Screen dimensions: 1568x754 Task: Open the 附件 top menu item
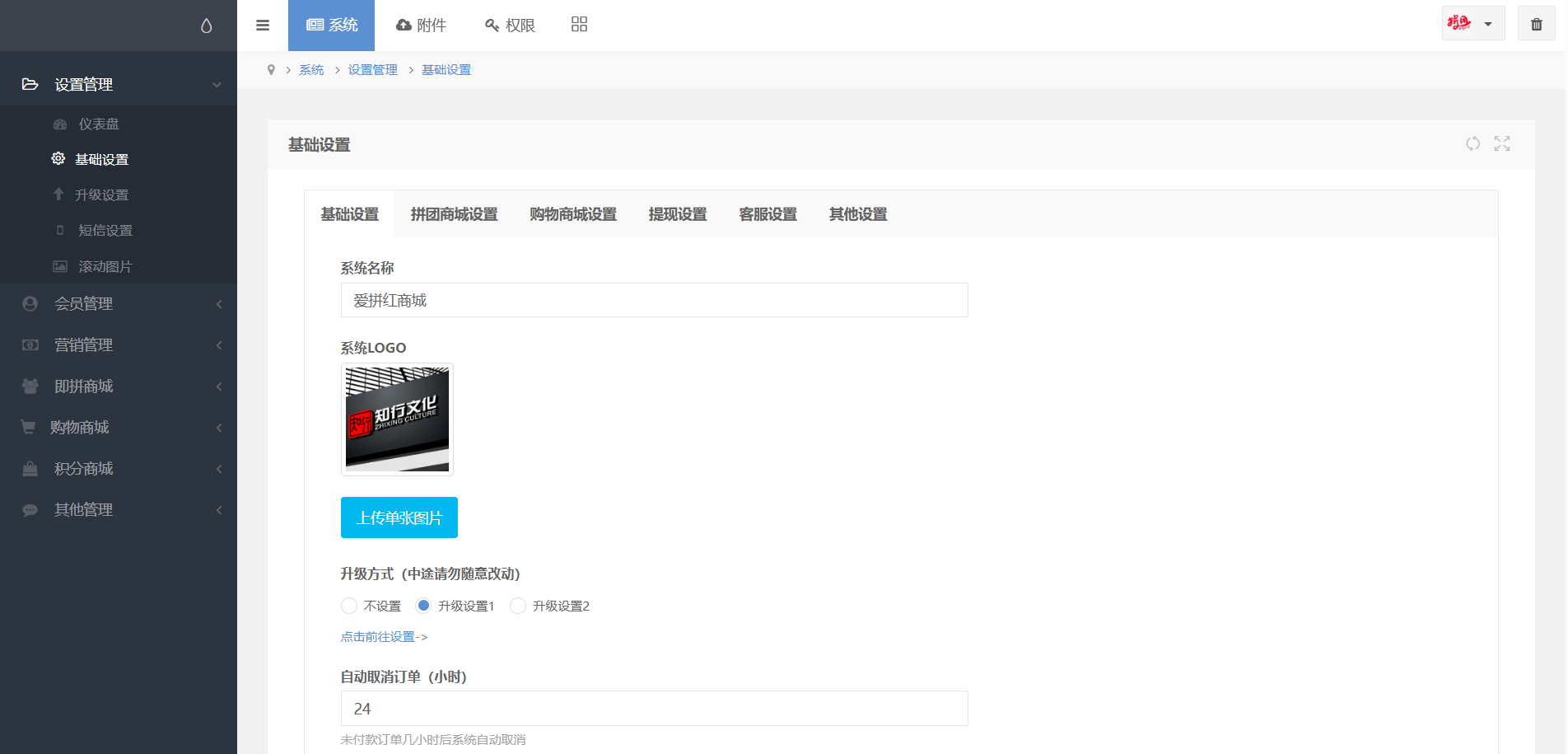[421, 26]
